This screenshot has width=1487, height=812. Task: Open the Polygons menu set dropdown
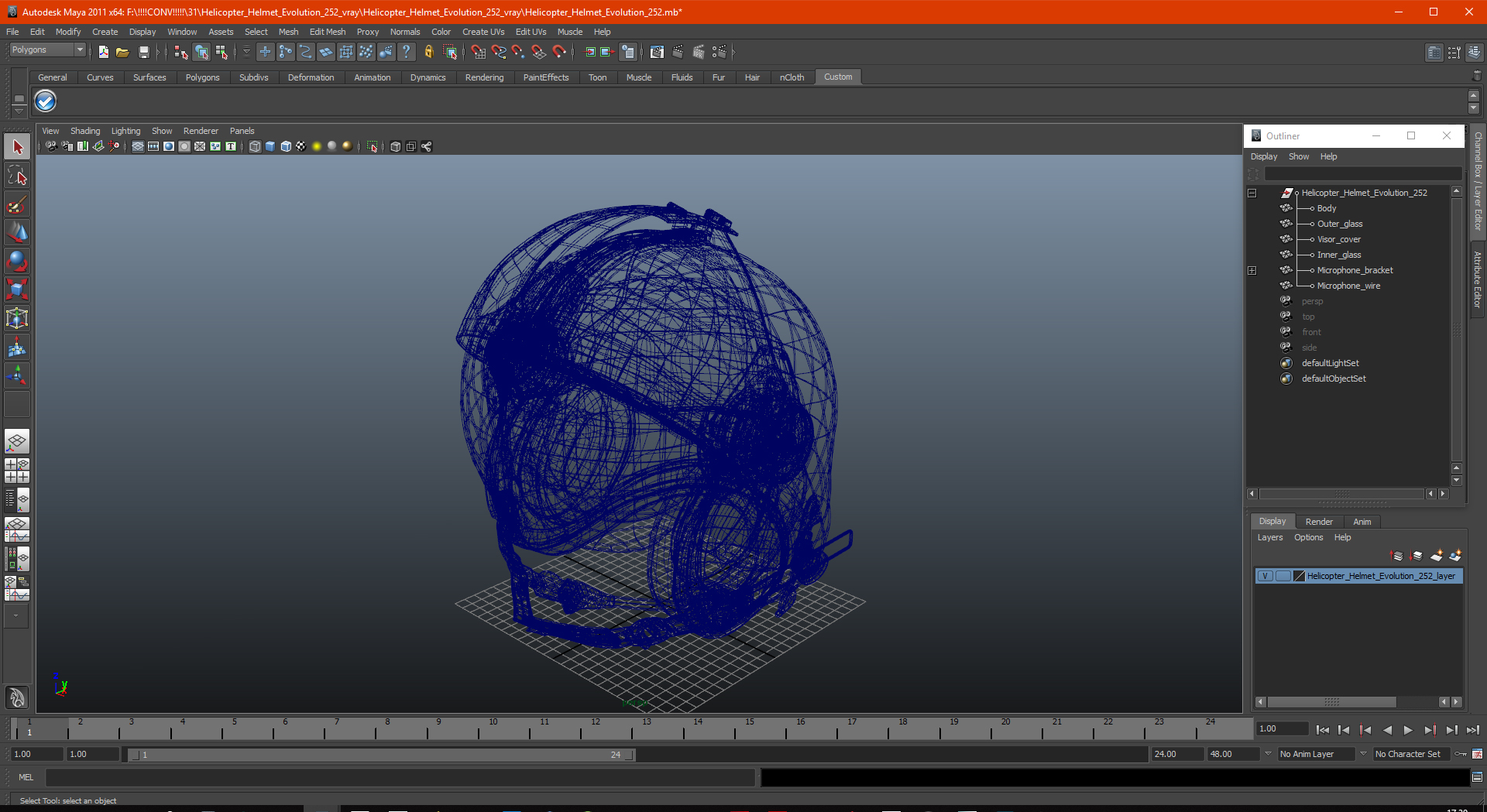(47, 50)
